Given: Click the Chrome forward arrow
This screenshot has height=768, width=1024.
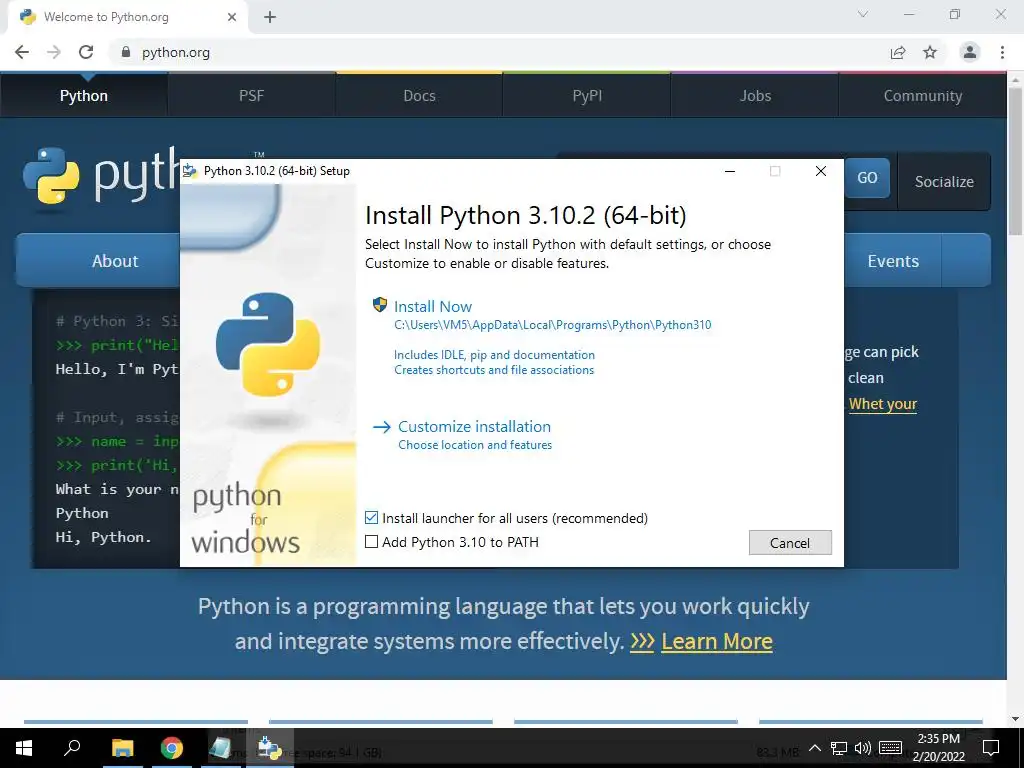Looking at the screenshot, I should click(54, 52).
